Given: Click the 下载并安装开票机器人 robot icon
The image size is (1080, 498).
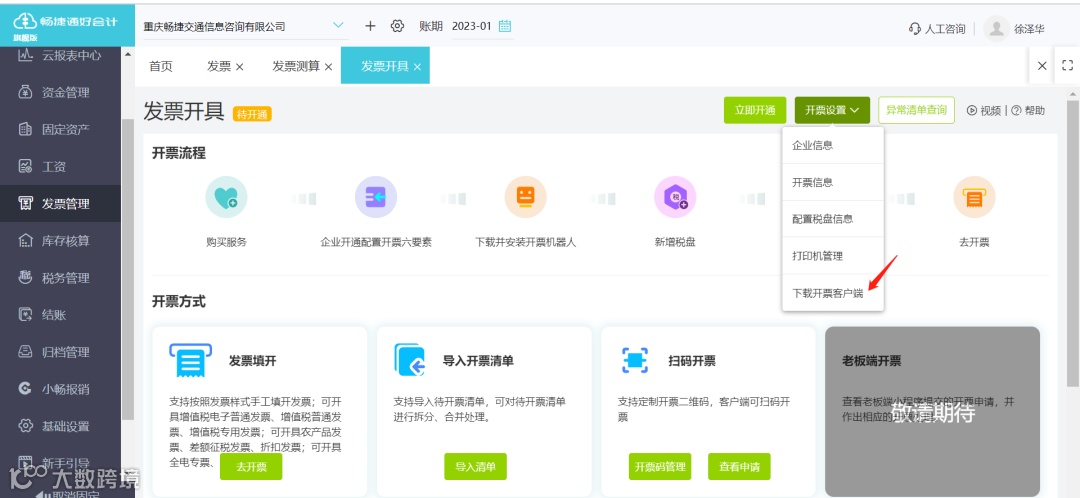Looking at the screenshot, I should point(526,198).
